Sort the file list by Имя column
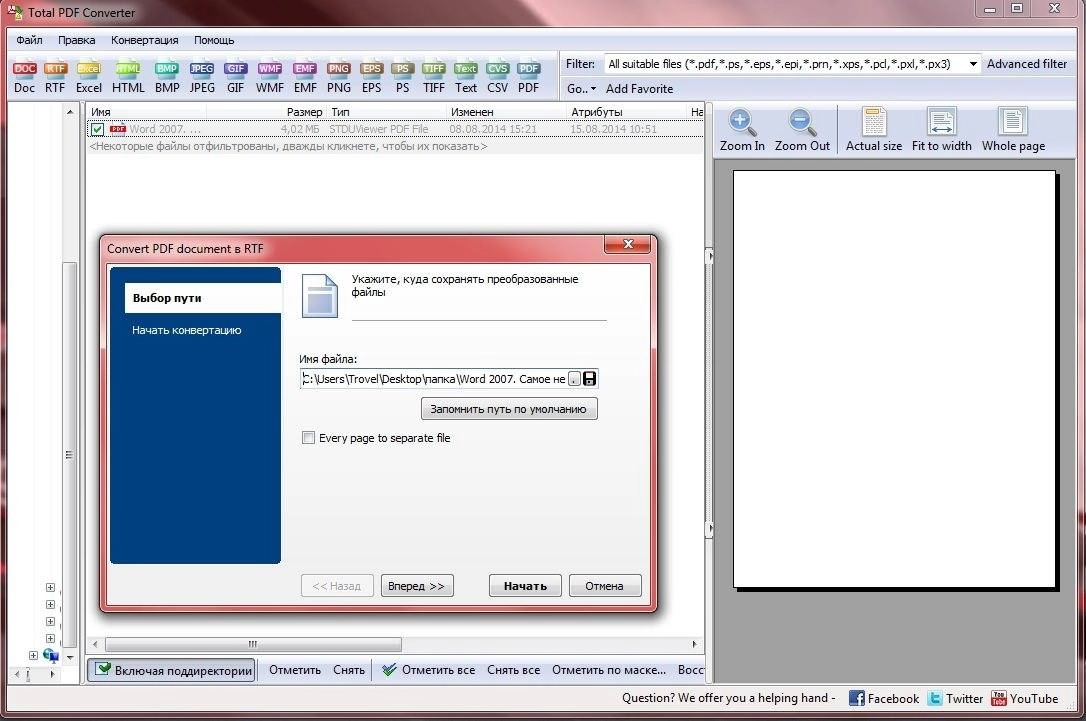 (x=146, y=112)
